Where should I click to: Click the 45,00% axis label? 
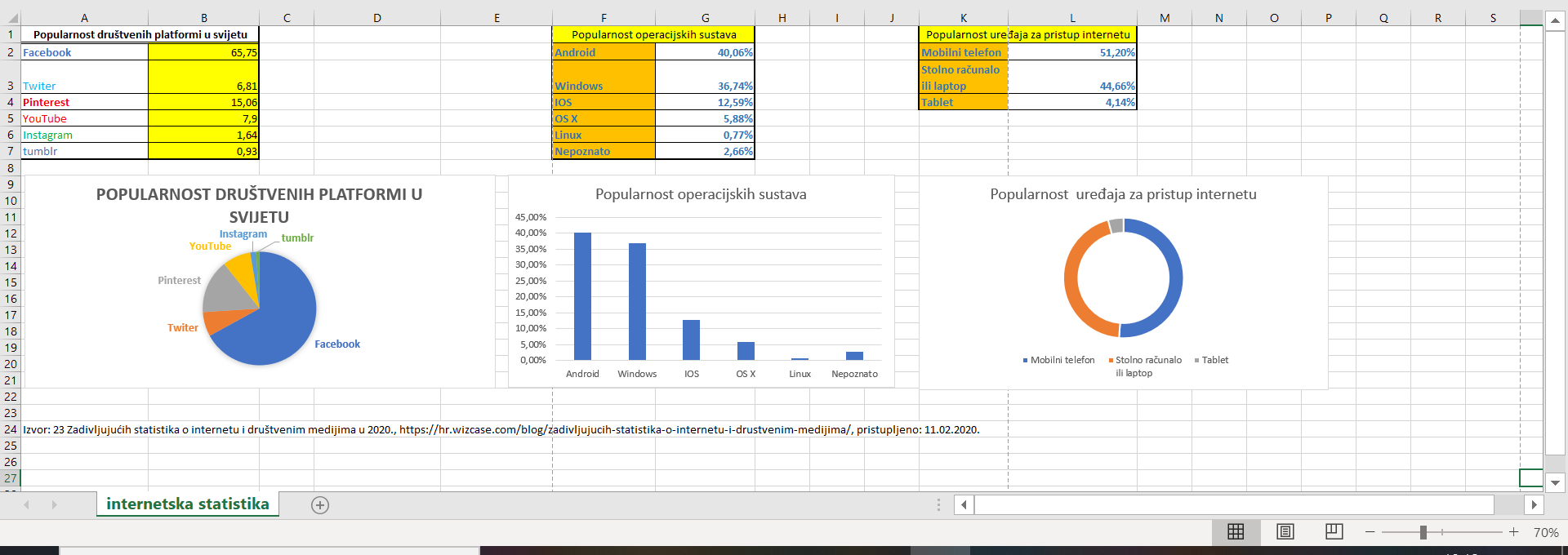(531, 217)
